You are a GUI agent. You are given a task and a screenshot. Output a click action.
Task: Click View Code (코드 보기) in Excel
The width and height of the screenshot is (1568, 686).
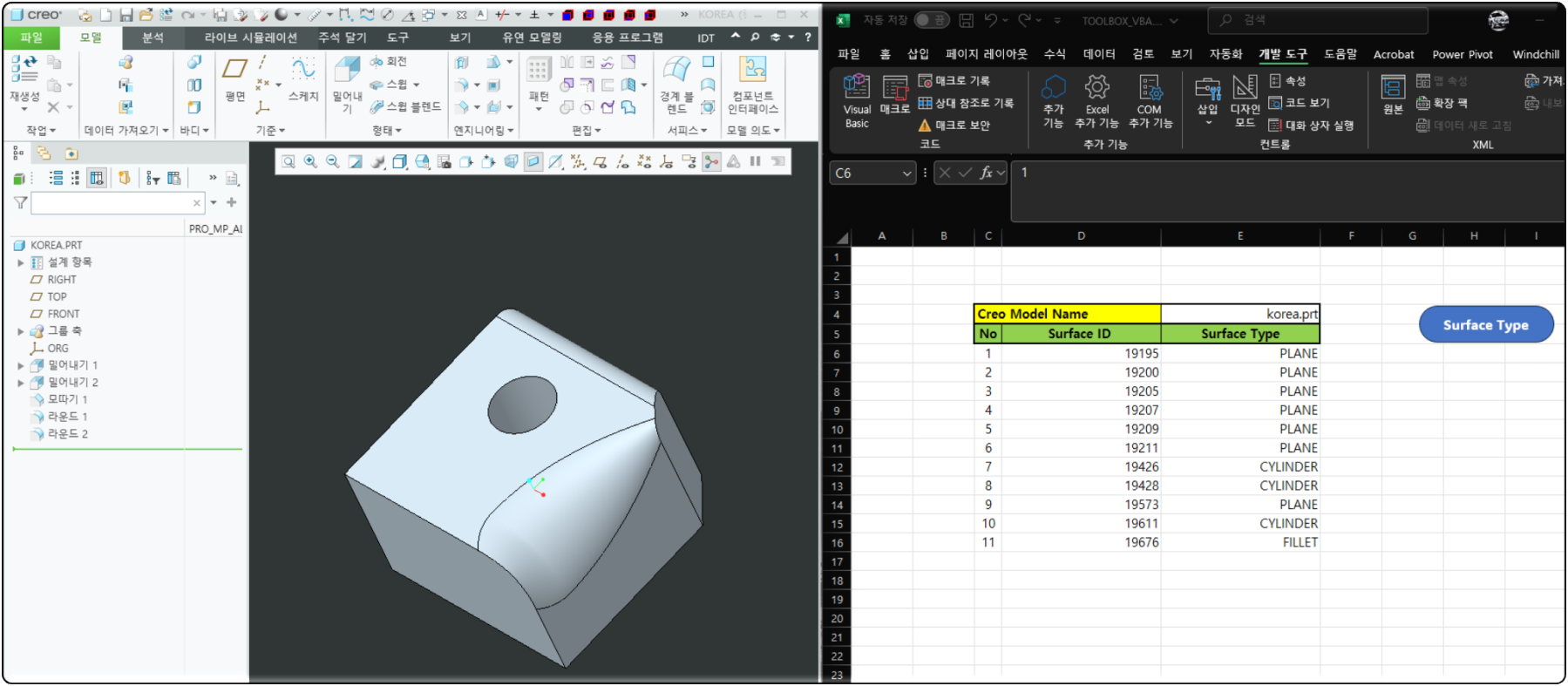(1299, 103)
